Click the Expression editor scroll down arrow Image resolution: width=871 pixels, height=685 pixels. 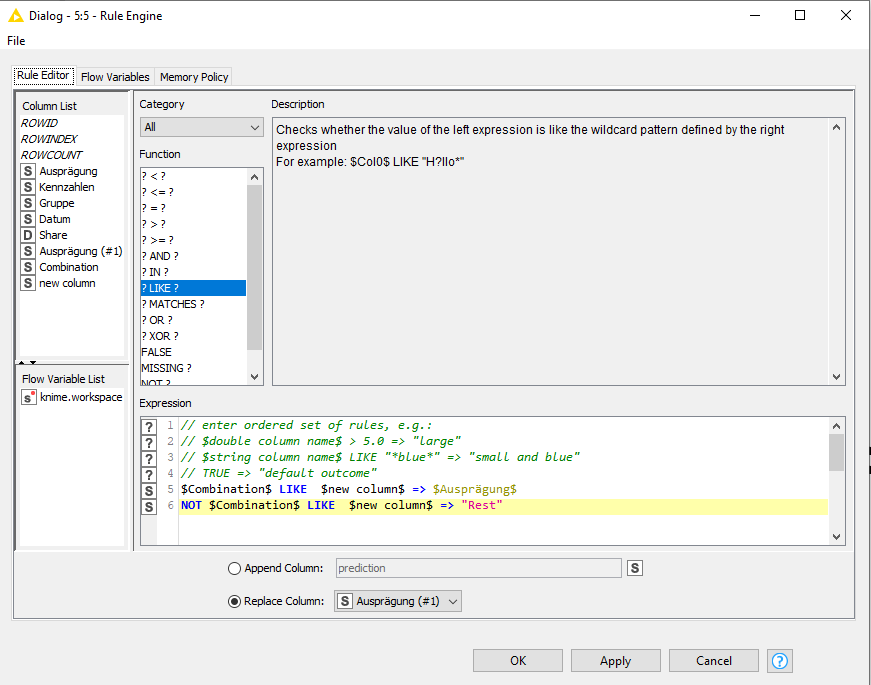[x=837, y=537]
